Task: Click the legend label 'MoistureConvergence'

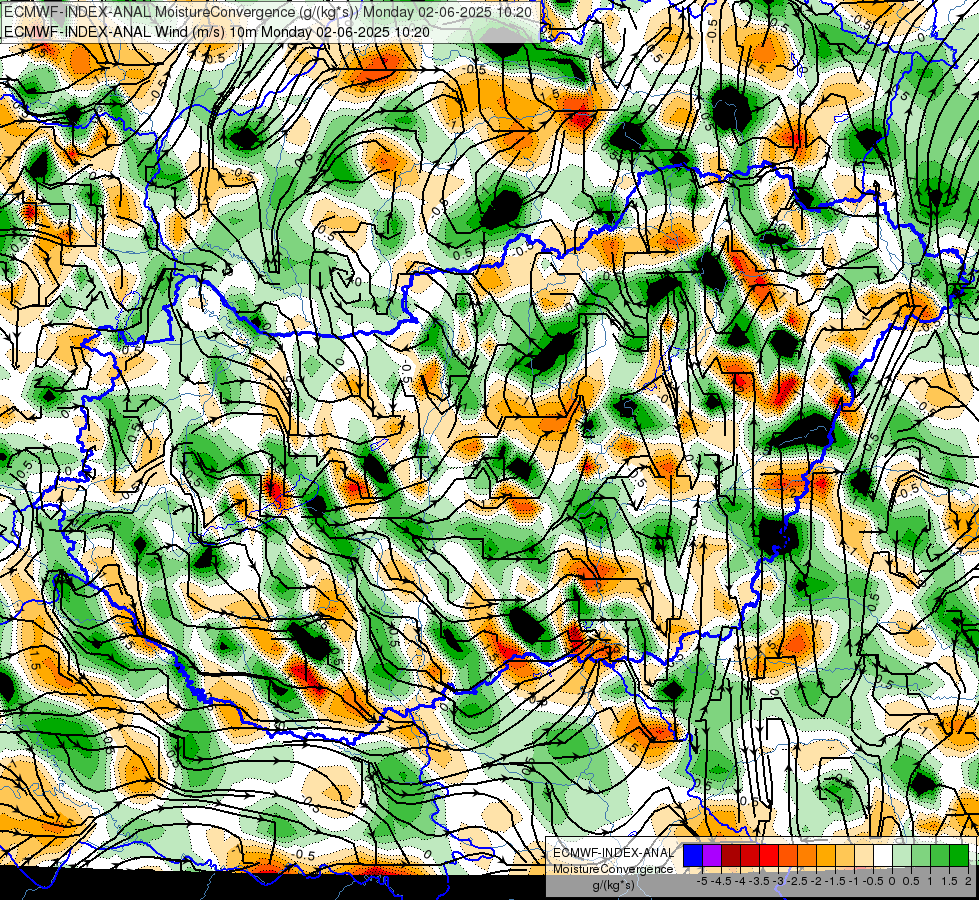Action: [x=613, y=869]
